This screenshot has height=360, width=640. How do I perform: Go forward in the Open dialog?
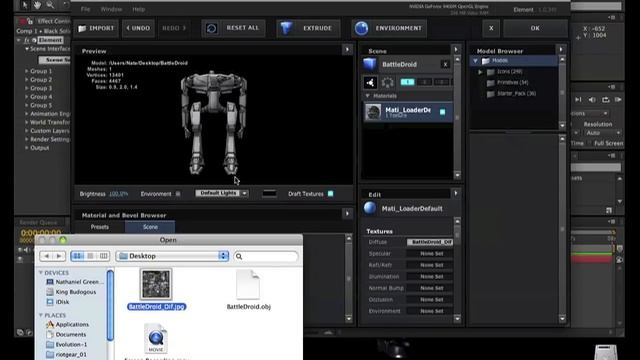(x=59, y=256)
